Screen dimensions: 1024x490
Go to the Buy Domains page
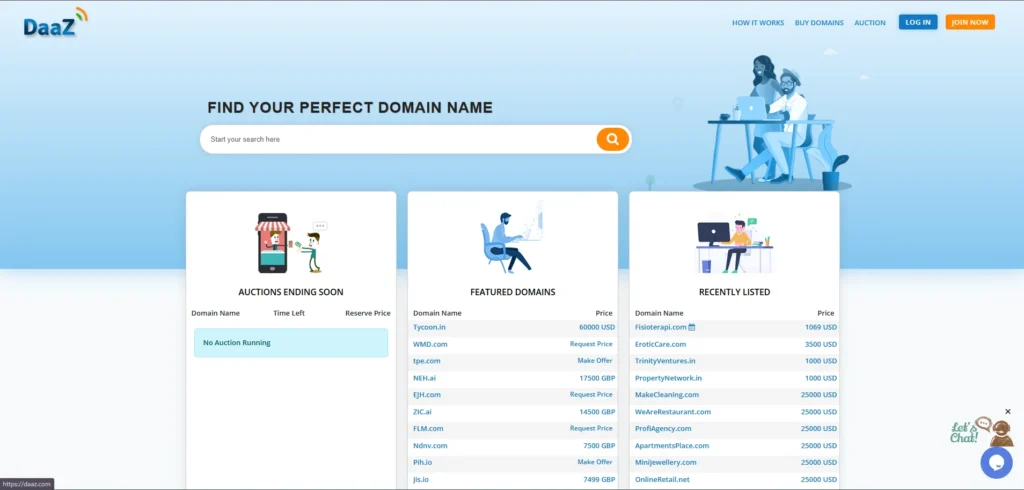coord(819,22)
